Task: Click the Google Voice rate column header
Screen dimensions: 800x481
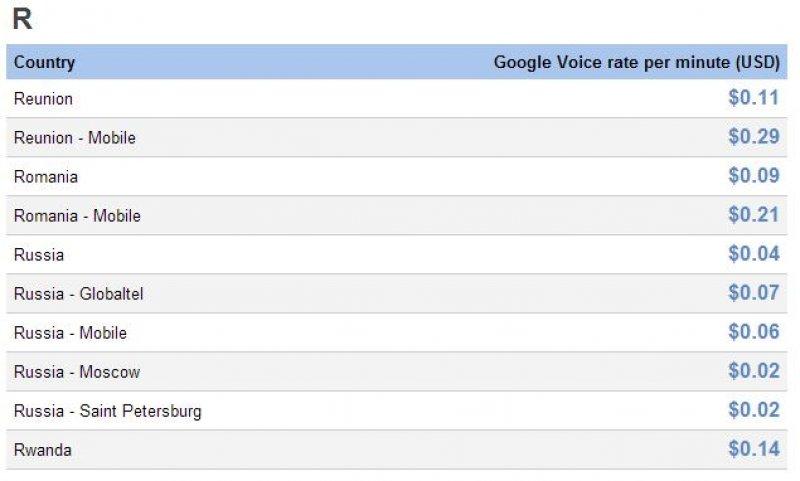Action: point(636,62)
